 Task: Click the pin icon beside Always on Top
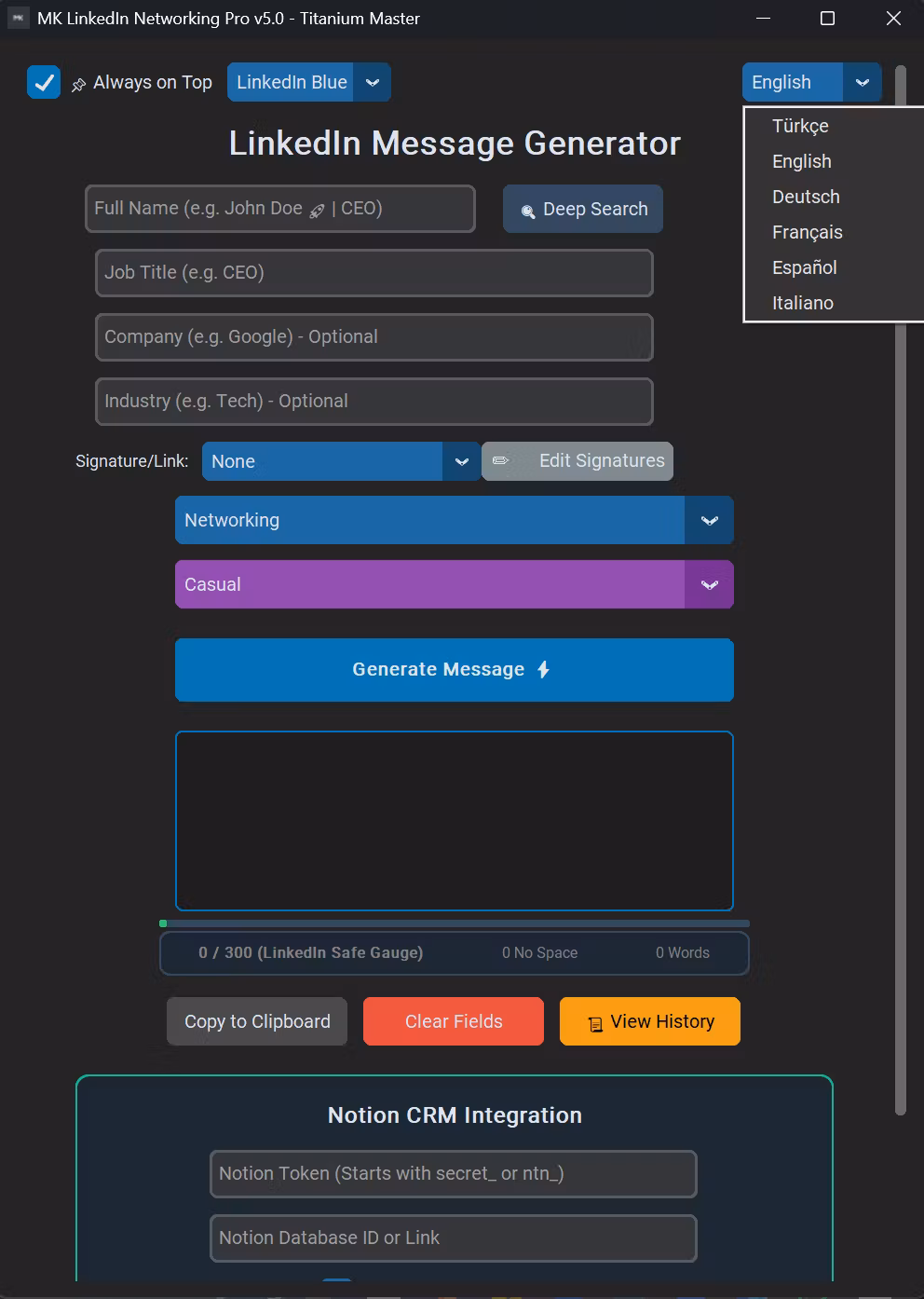79,85
